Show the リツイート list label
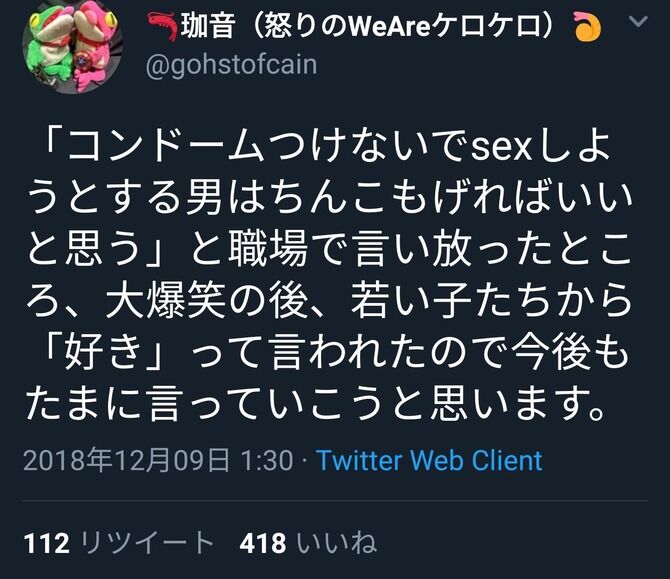Image resolution: width=670 pixels, height=579 pixels. tap(147, 543)
